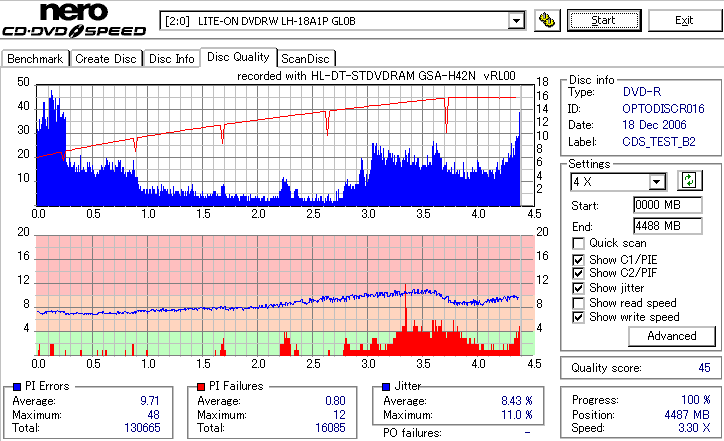The image size is (724, 441).
Task: Open the Advanced settings button
Action: click(x=672, y=336)
